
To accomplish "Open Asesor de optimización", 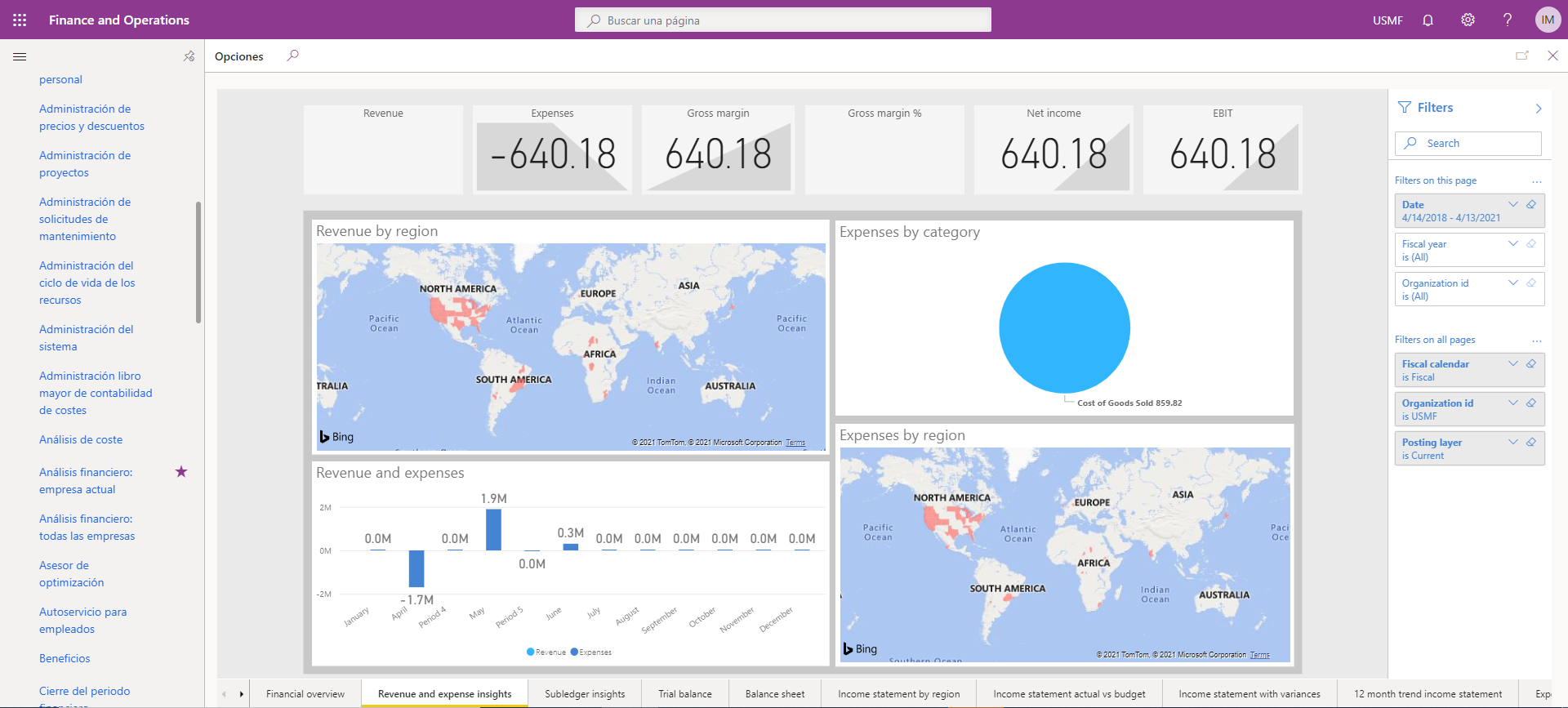I will (72, 574).
